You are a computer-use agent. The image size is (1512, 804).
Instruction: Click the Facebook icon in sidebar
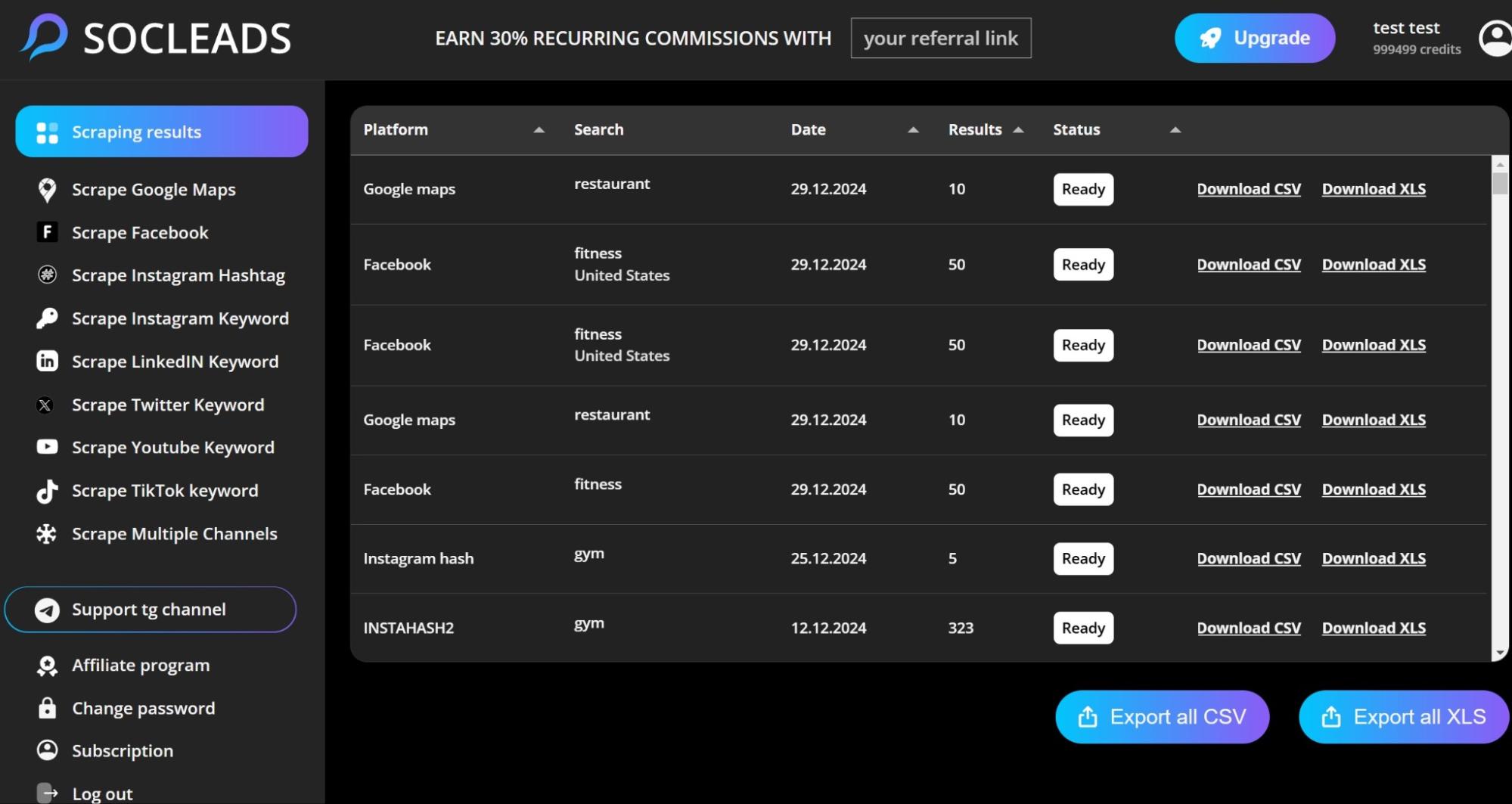(x=47, y=232)
